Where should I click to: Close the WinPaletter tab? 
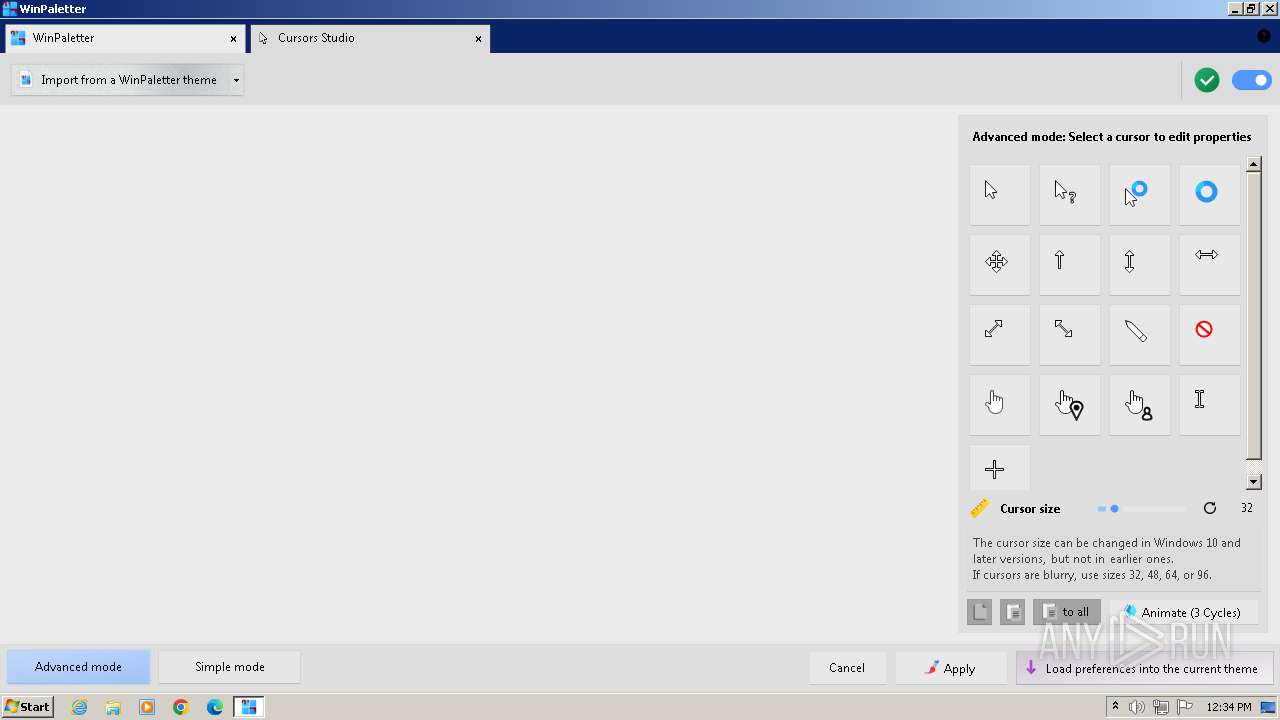(x=233, y=39)
